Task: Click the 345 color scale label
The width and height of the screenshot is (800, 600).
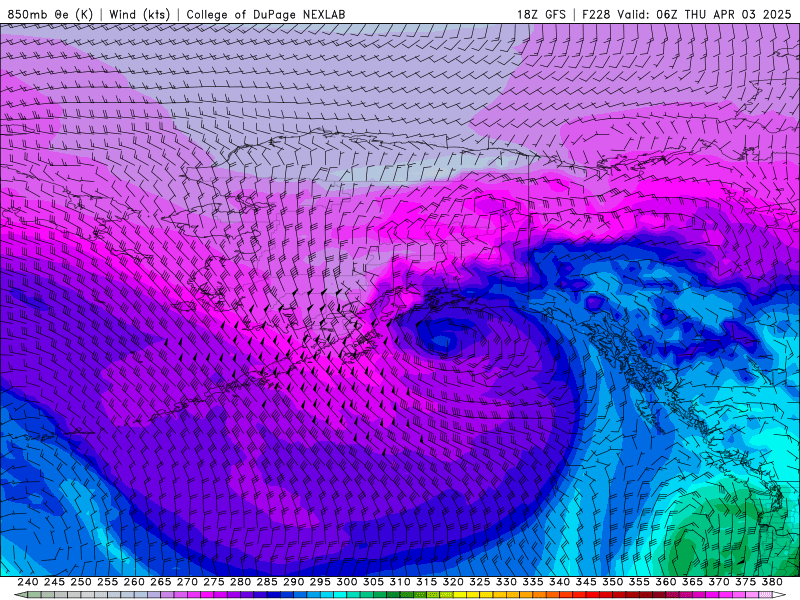Action: tap(586, 582)
